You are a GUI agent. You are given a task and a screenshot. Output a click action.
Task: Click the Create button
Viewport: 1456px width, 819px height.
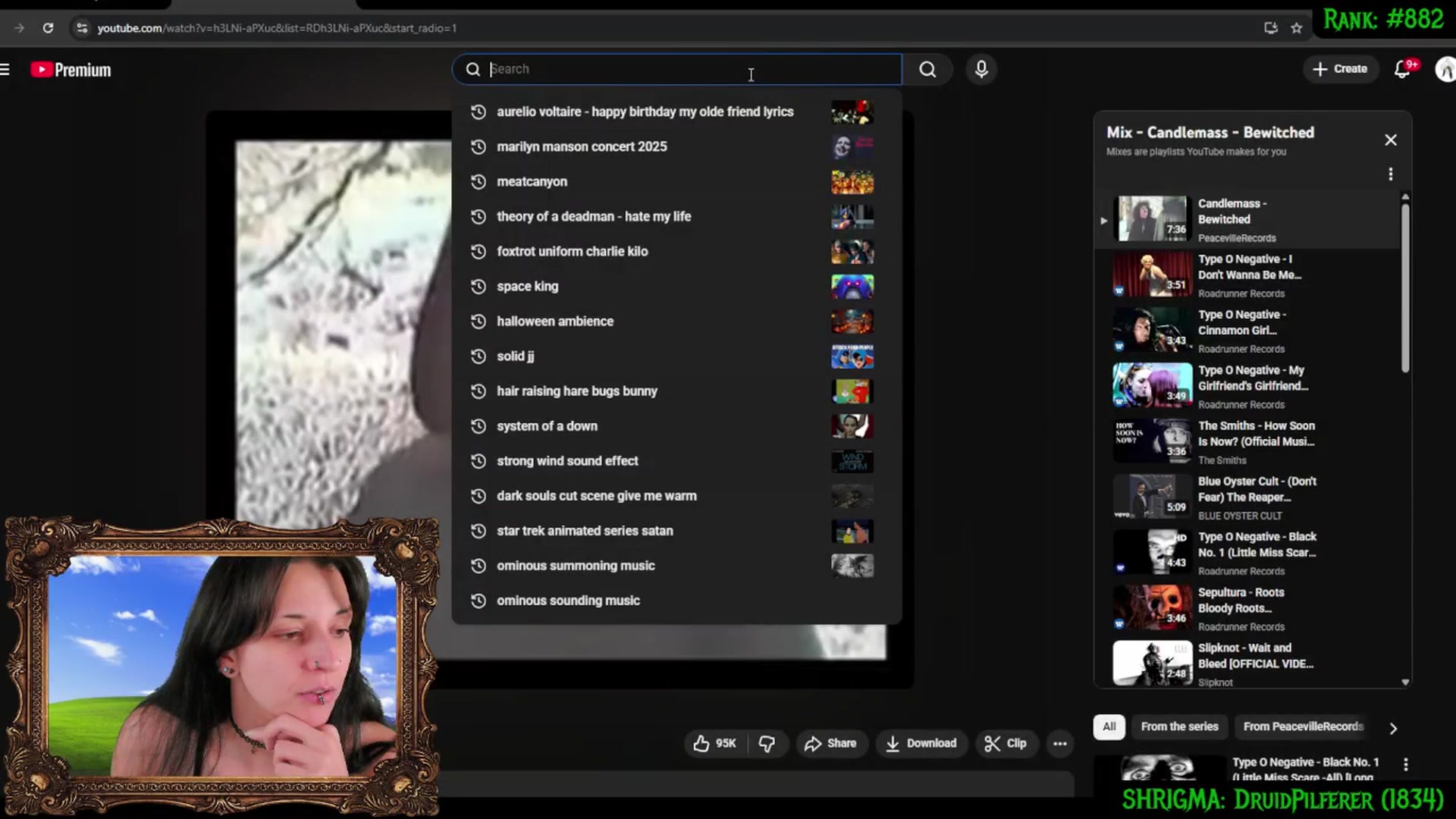coord(1340,69)
